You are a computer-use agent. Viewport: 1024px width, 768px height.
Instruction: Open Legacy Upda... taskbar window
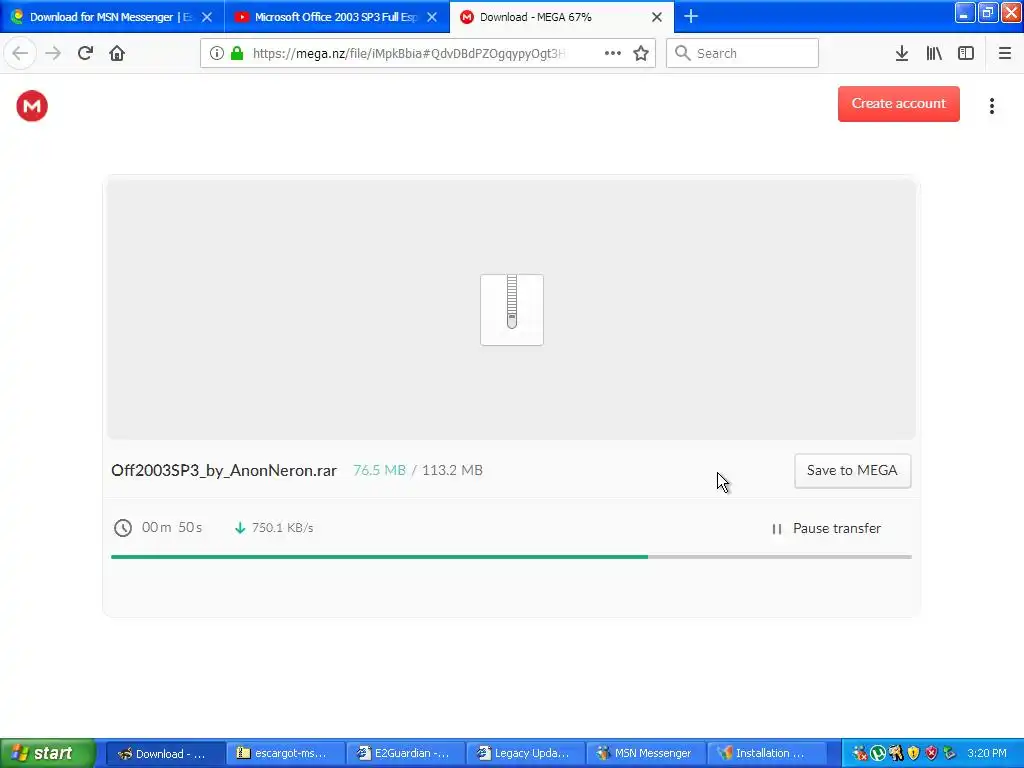coord(525,753)
